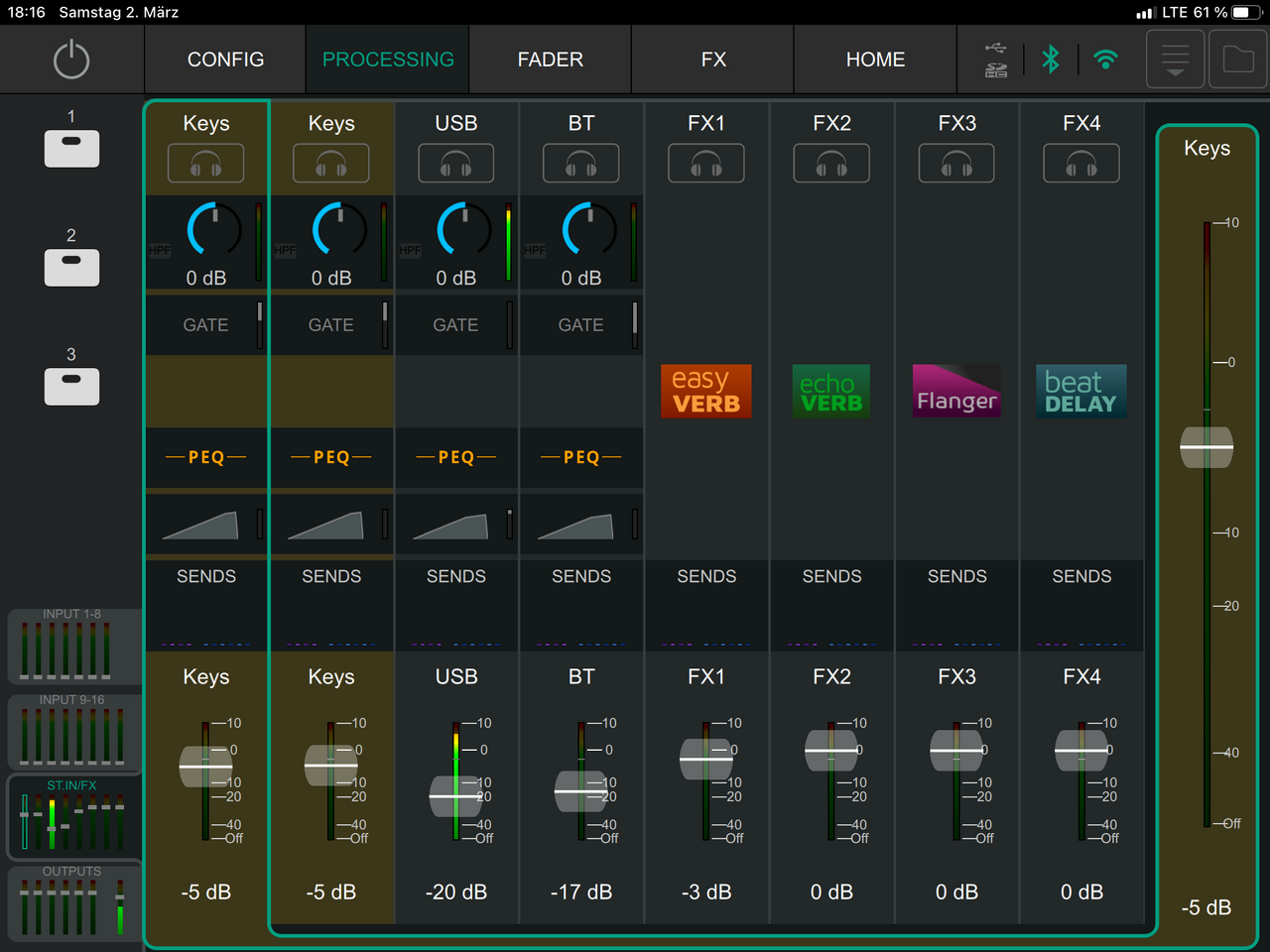
Task: Enable headphone solo on BT channel
Action: [581, 164]
